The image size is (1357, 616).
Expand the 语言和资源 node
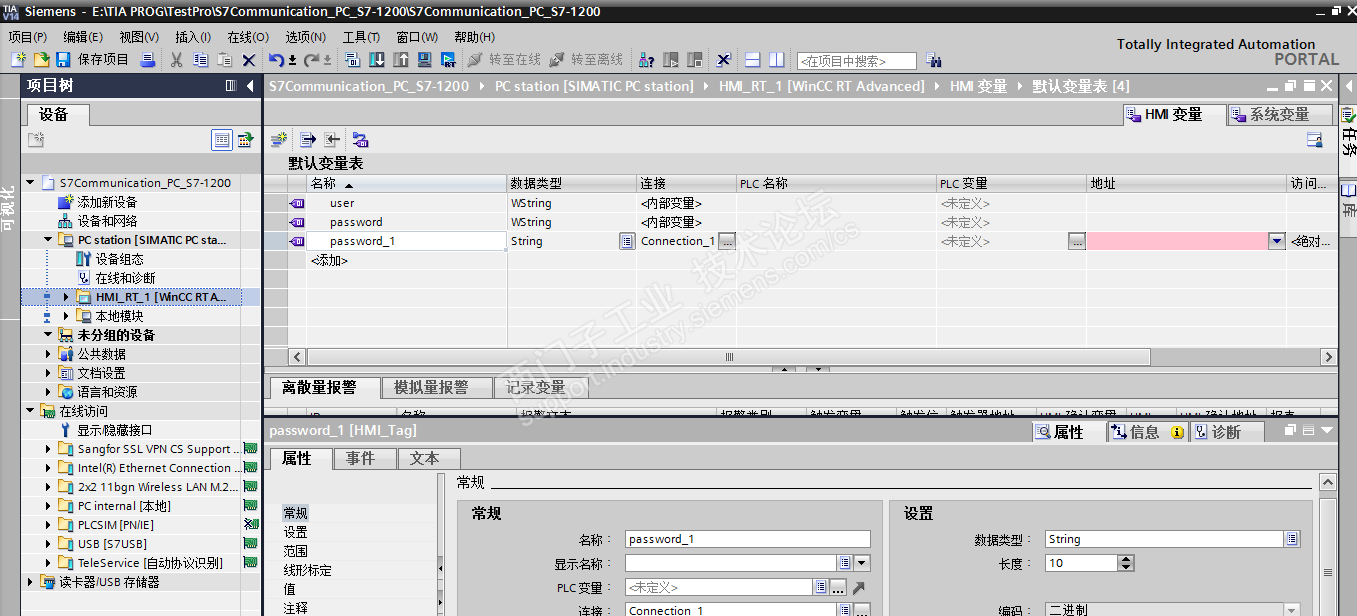click(48, 392)
